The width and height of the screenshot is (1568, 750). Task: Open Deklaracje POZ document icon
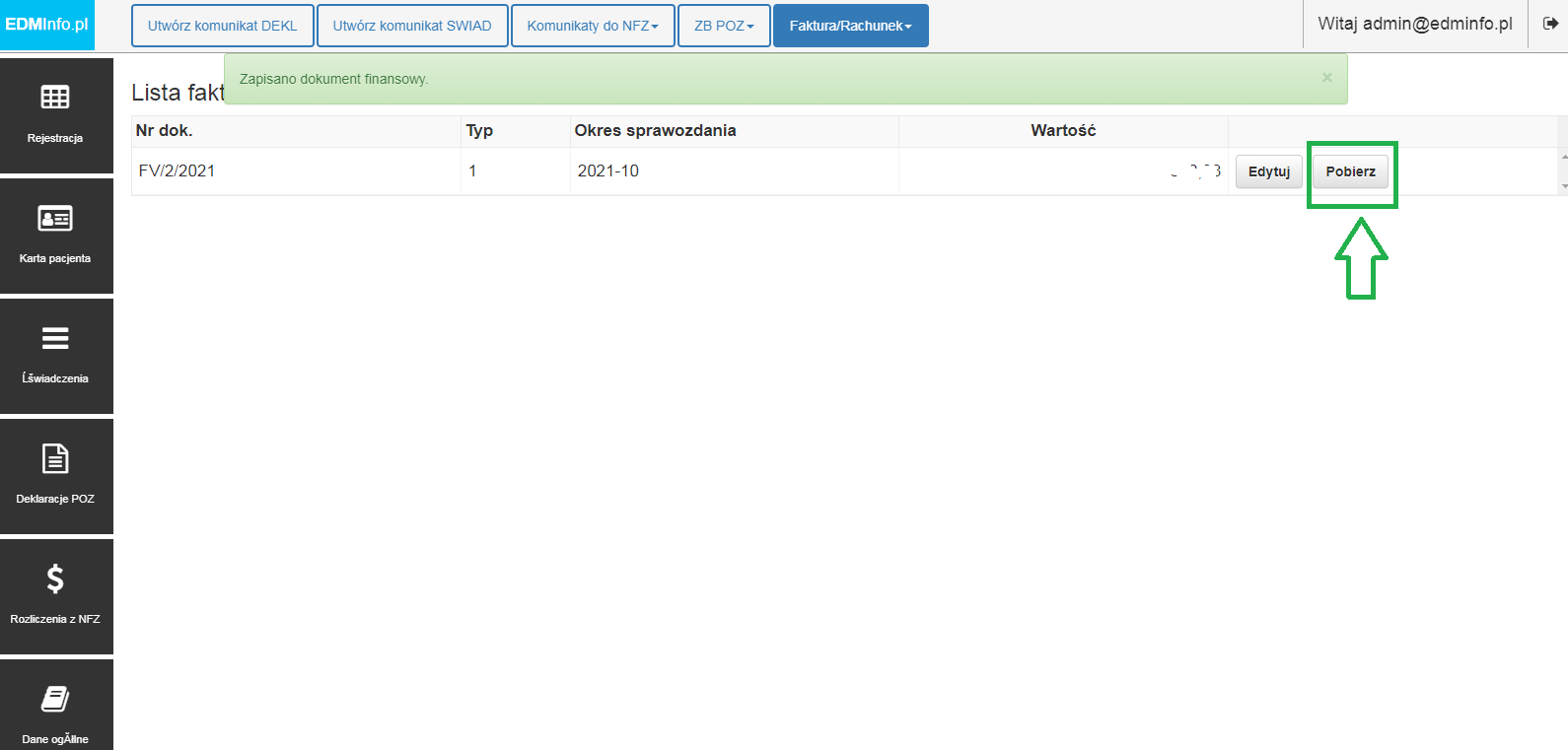55,458
